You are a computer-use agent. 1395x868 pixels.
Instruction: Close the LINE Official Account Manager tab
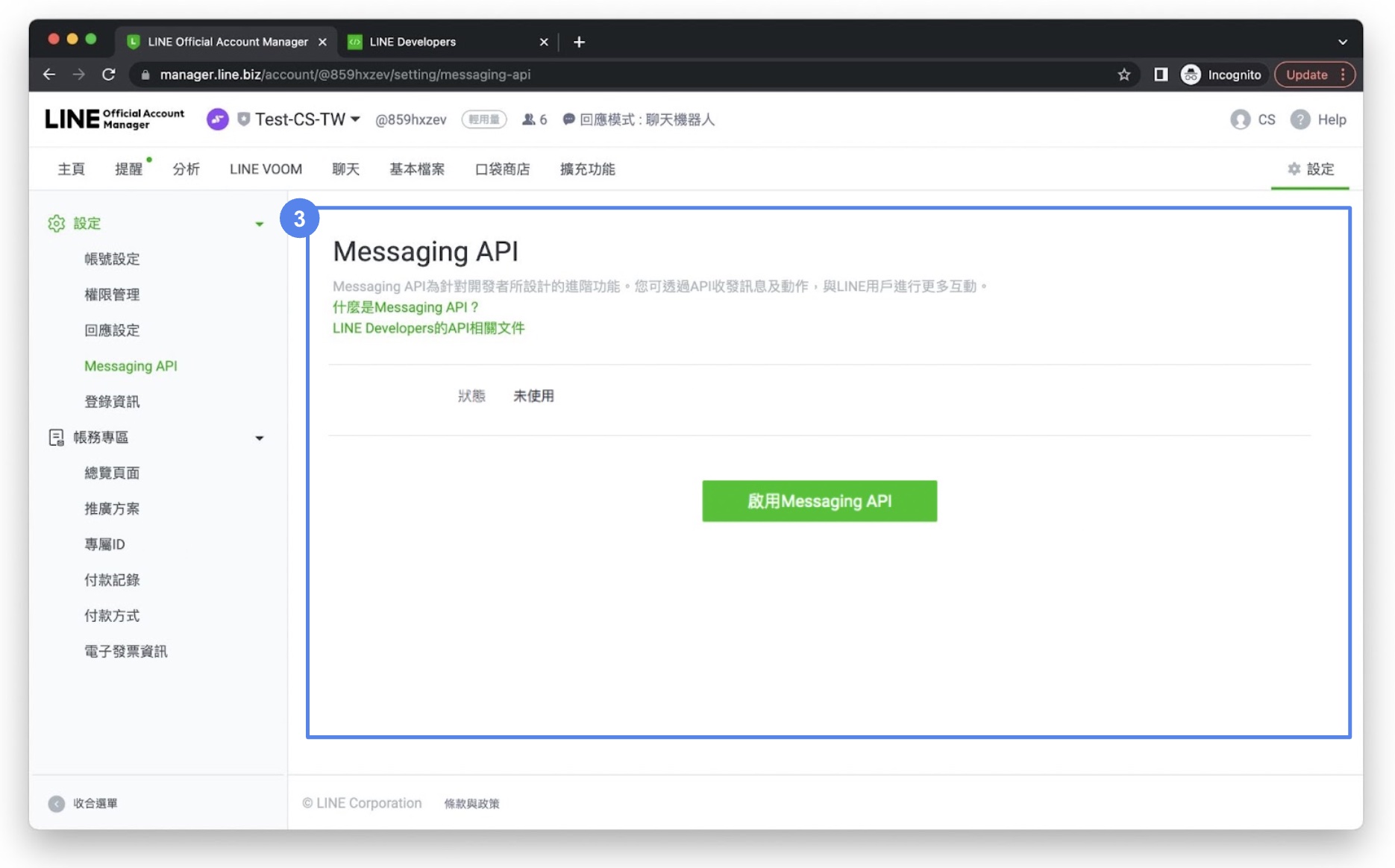[322, 42]
